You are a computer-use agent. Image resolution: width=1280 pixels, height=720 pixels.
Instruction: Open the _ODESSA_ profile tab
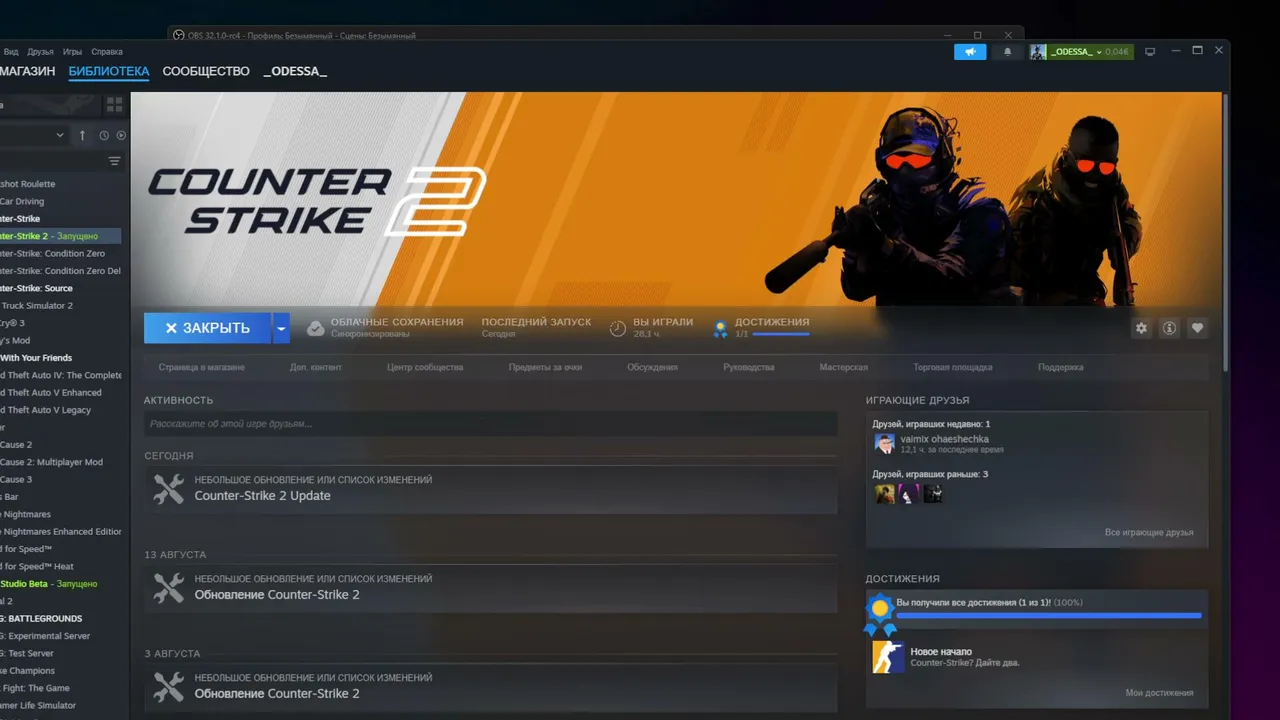(x=295, y=72)
